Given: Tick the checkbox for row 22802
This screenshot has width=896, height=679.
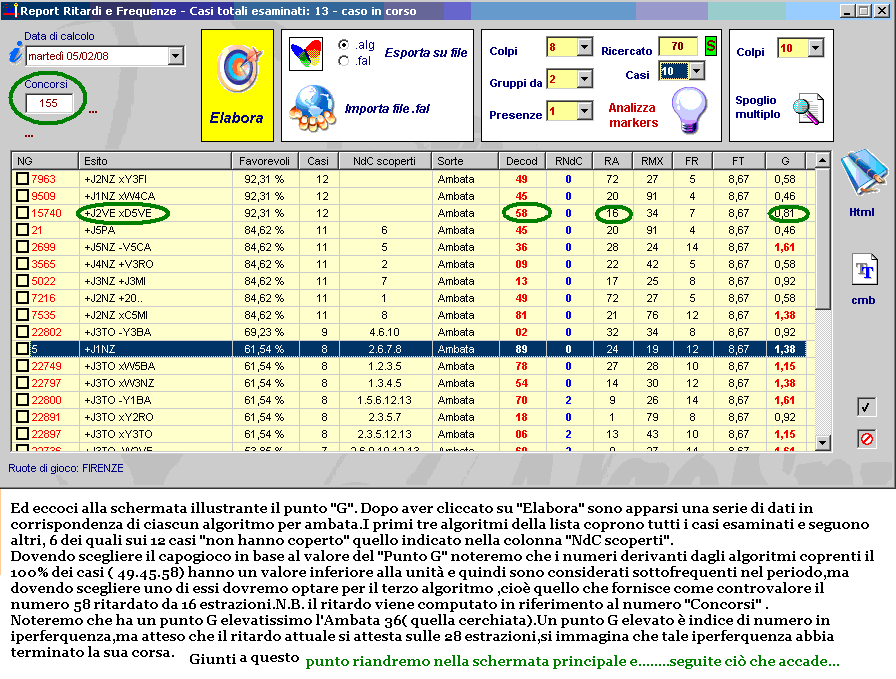Looking at the screenshot, I should point(22,331).
